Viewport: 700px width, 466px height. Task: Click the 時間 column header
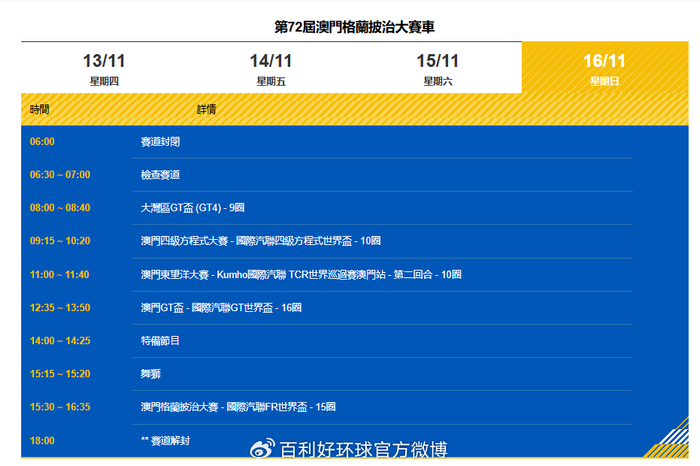pyautogui.click(x=40, y=109)
